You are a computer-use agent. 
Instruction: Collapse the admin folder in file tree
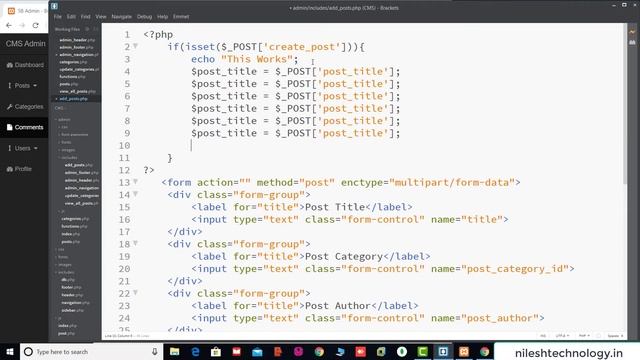(x=63, y=120)
